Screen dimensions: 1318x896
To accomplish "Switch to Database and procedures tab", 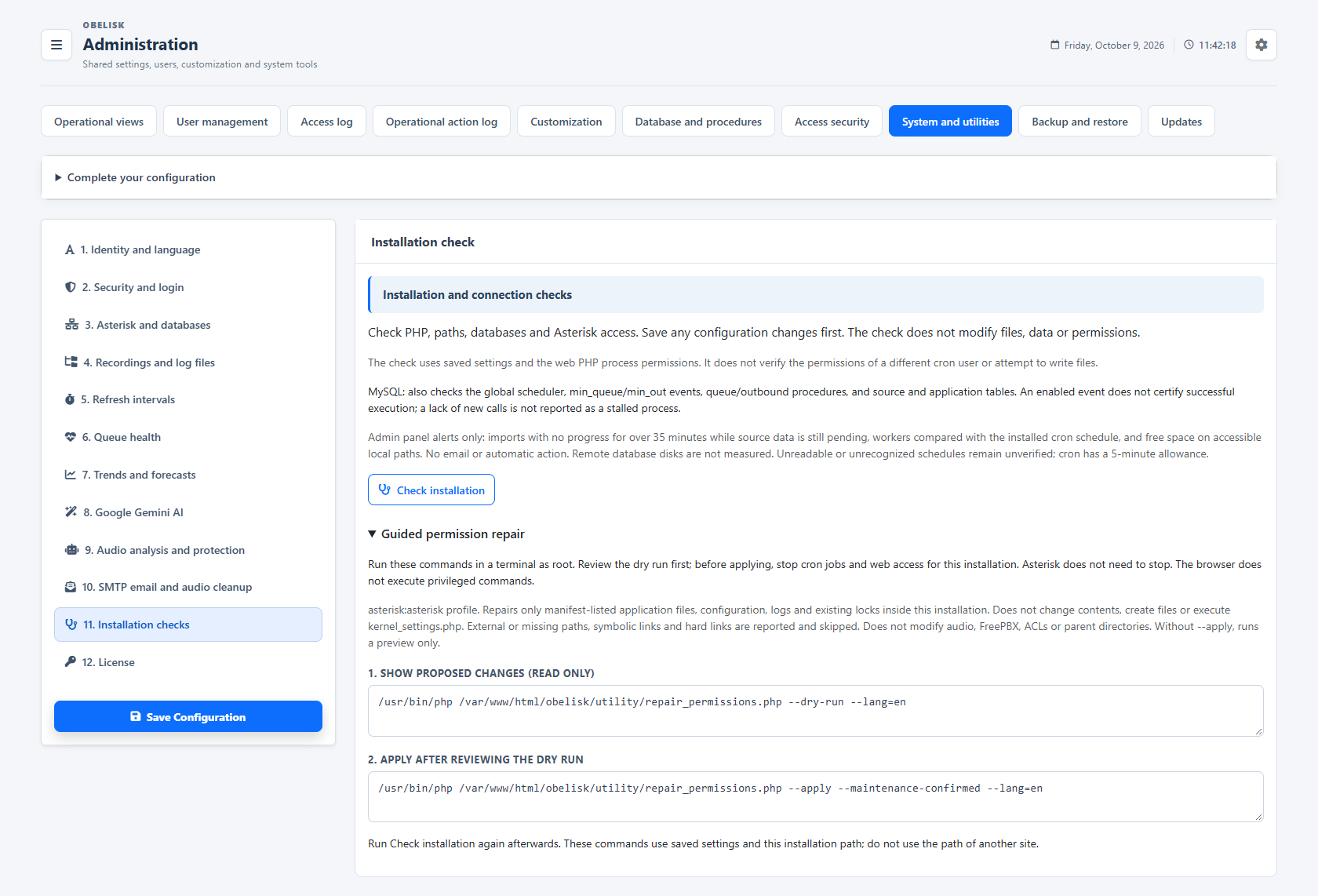I will (x=698, y=122).
